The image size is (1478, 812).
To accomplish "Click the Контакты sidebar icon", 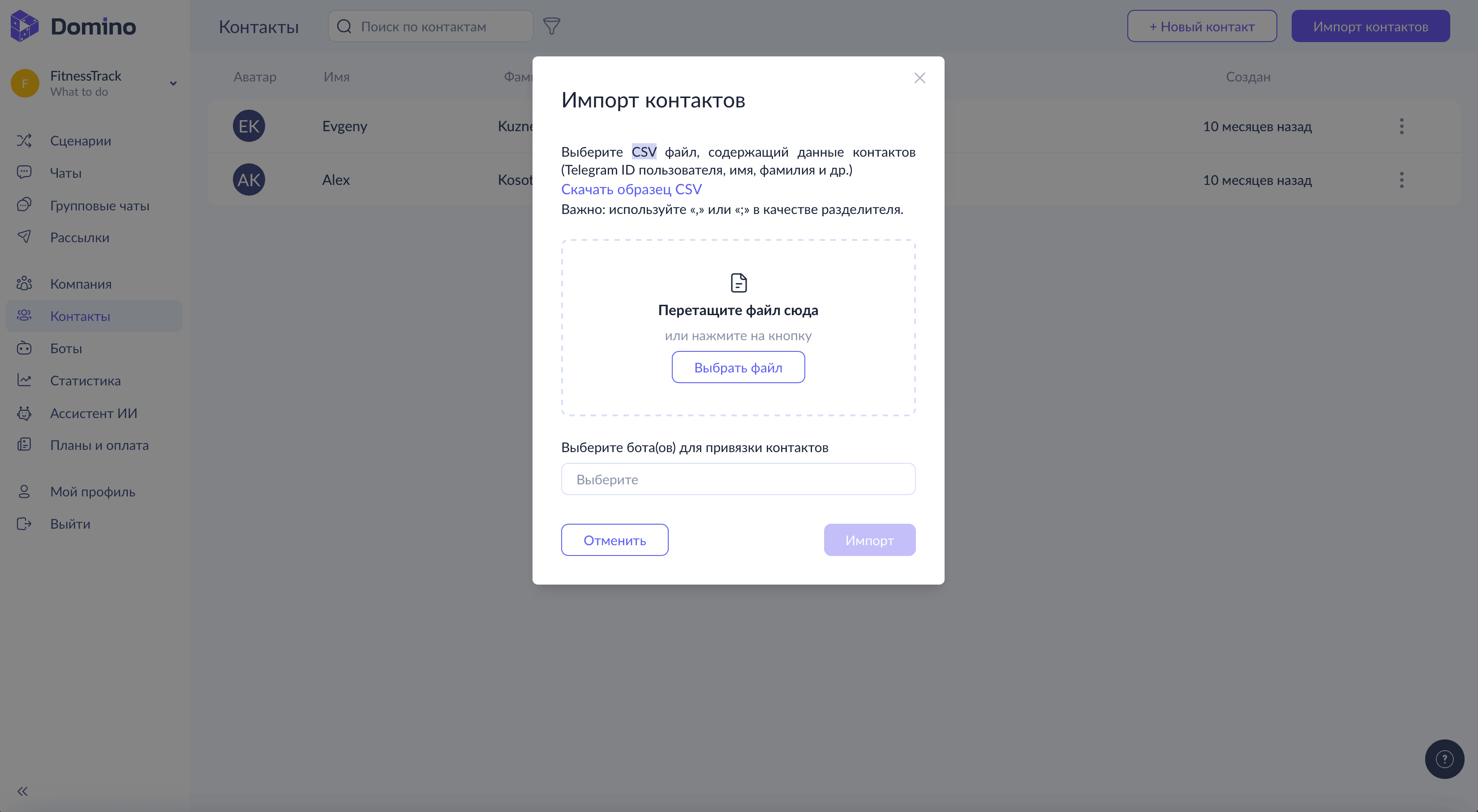I will (24, 316).
